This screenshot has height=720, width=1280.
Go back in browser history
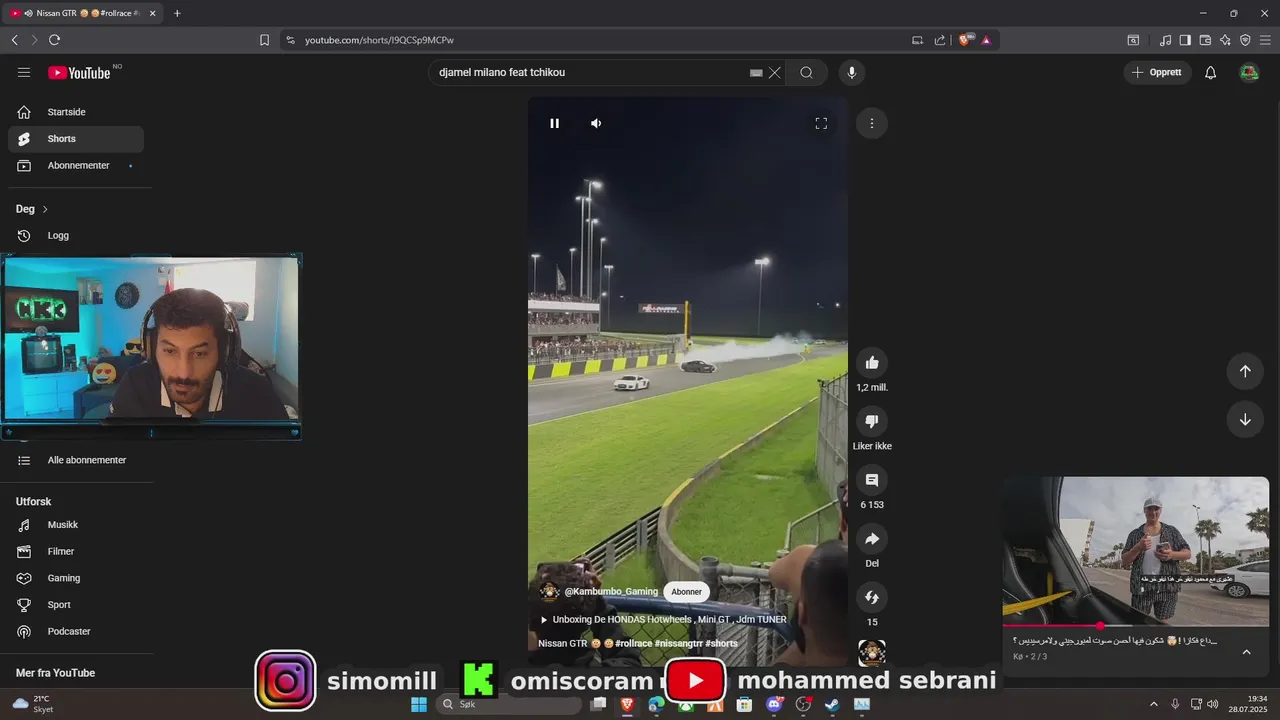[14, 40]
